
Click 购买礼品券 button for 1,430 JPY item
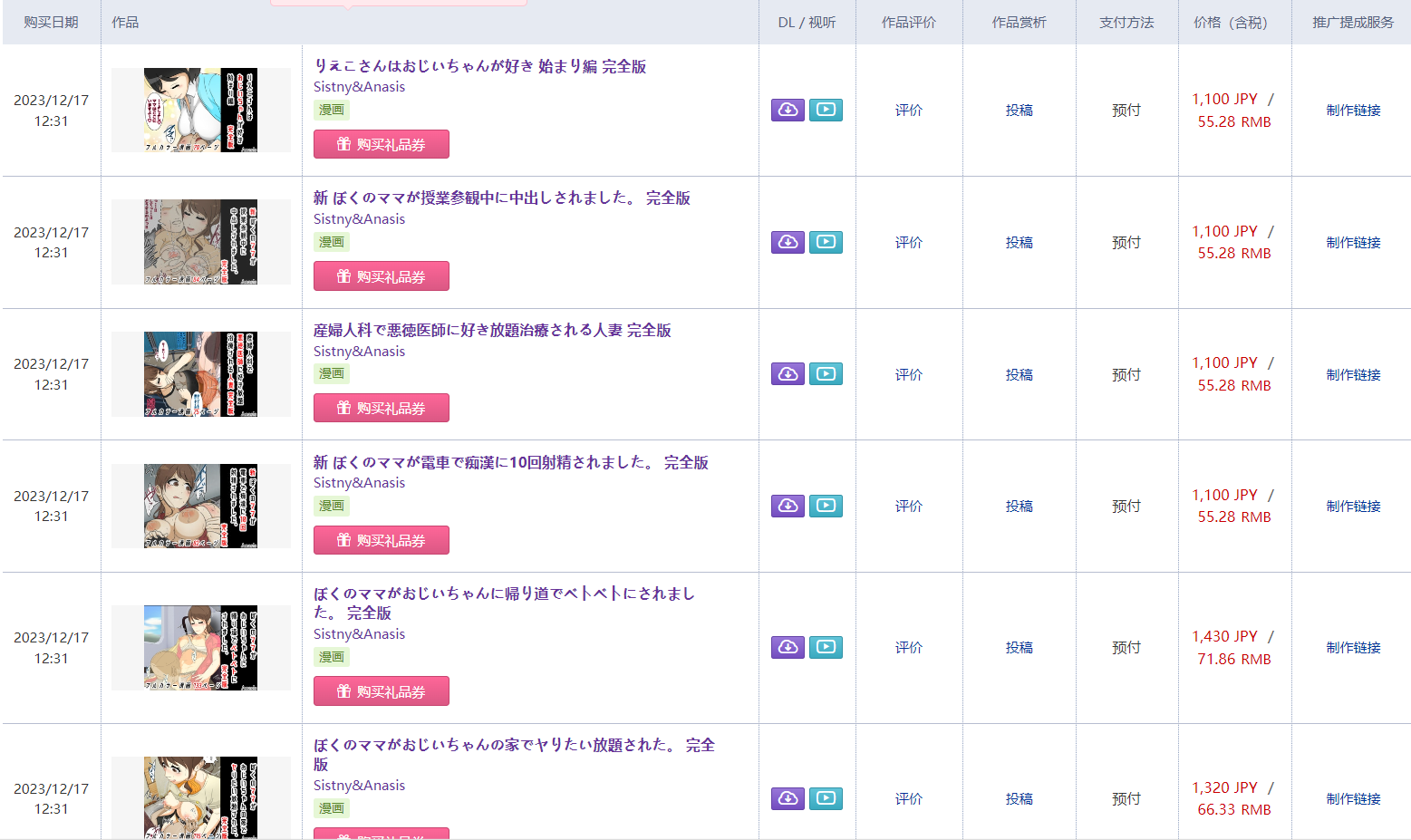pyautogui.click(x=382, y=691)
